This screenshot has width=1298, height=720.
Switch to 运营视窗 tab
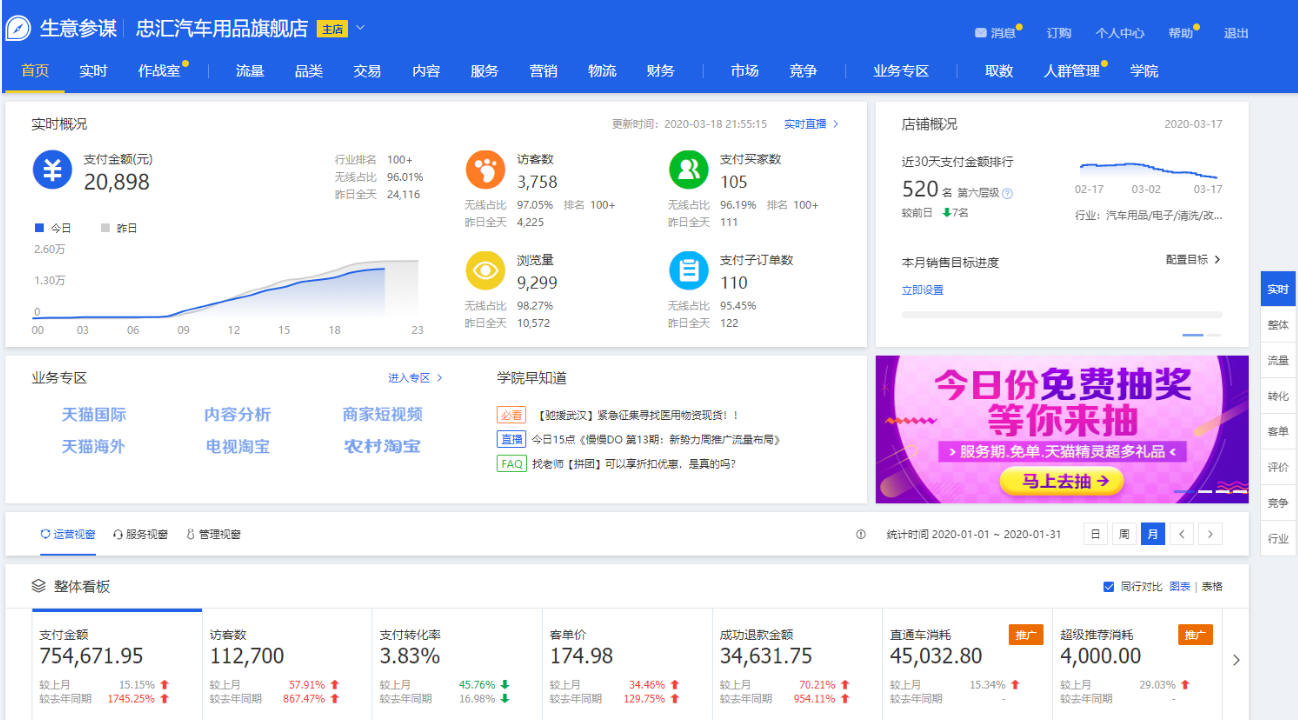click(68, 534)
